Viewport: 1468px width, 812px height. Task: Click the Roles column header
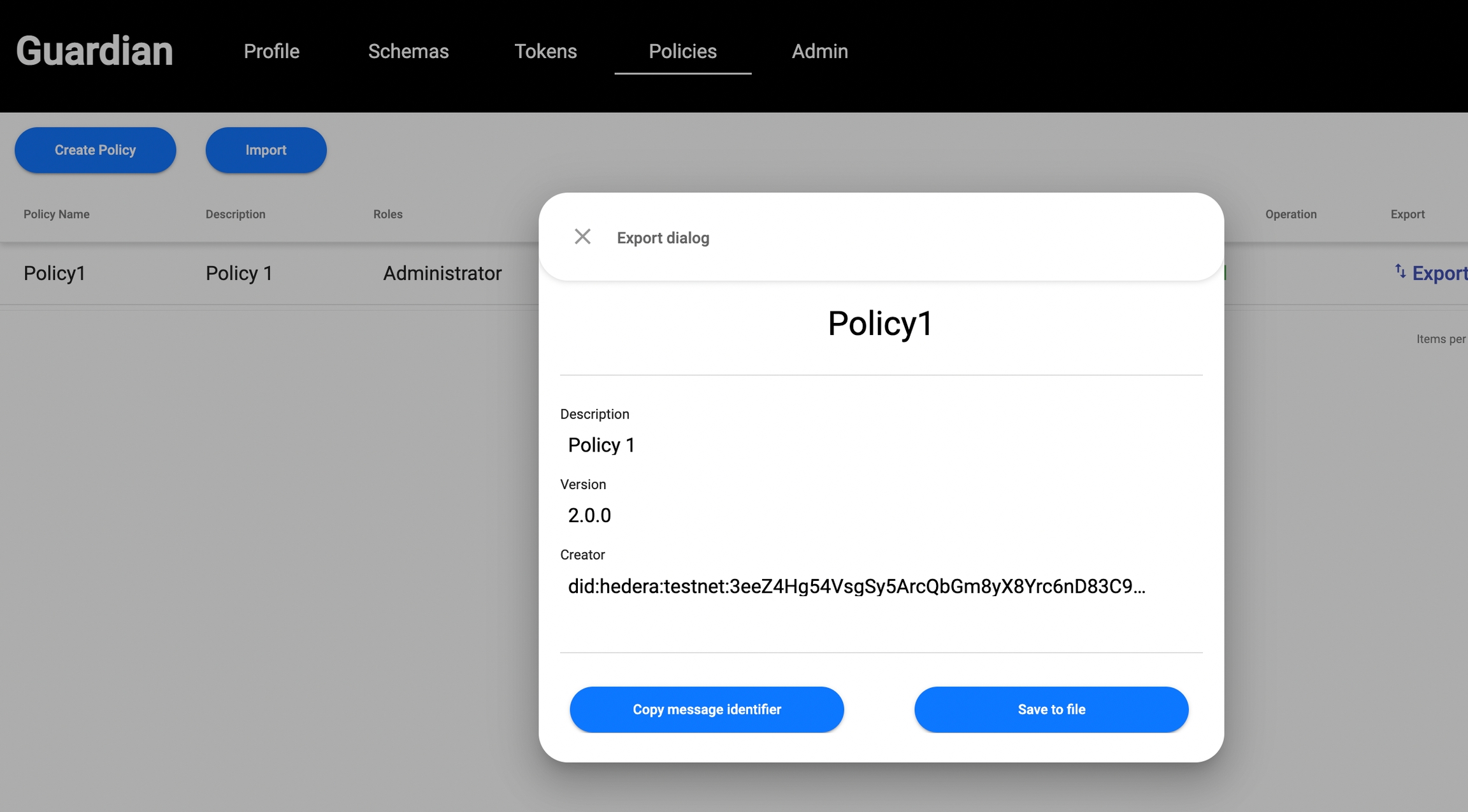coord(387,215)
